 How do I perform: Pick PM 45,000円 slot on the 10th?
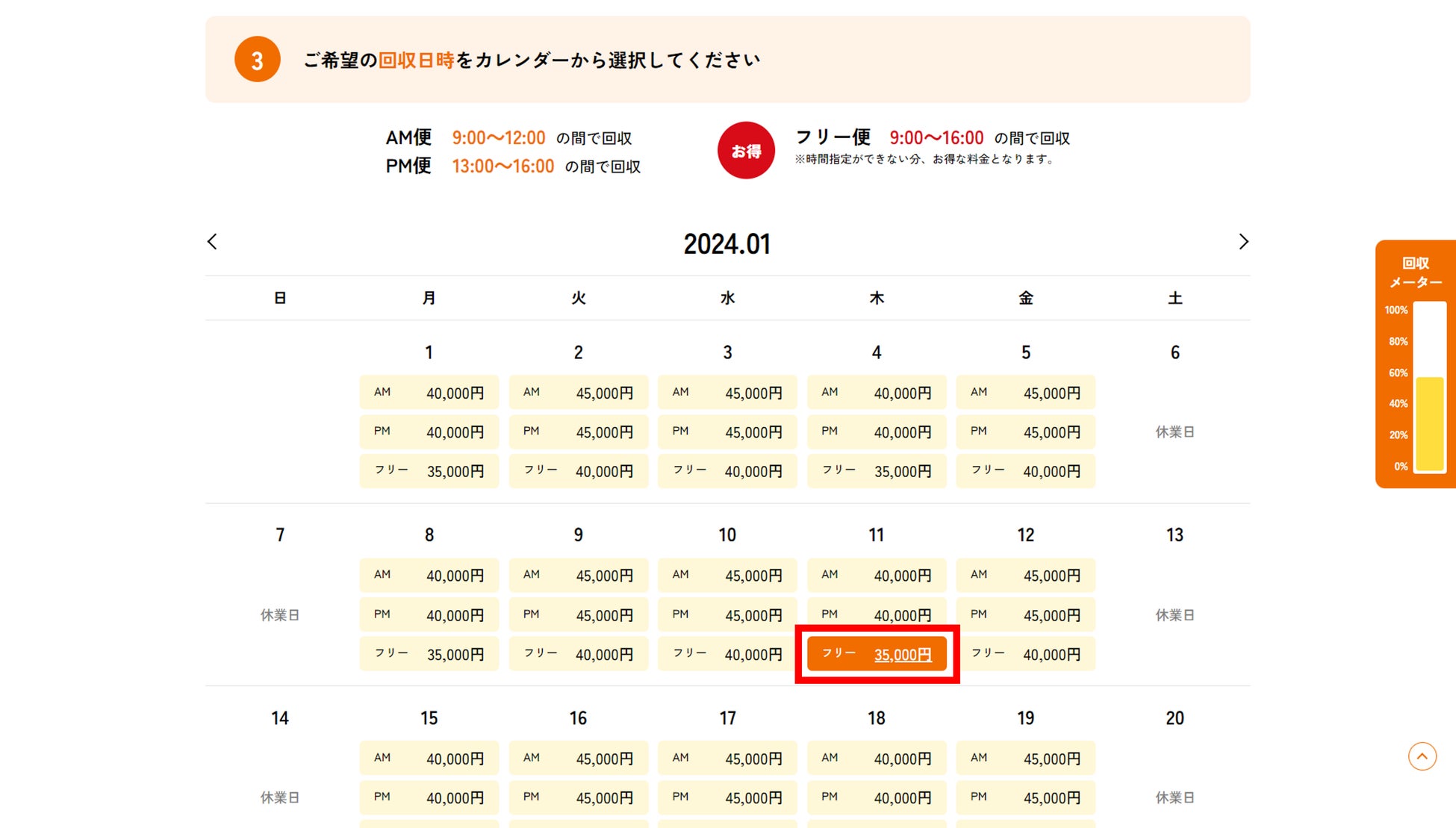point(727,615)
